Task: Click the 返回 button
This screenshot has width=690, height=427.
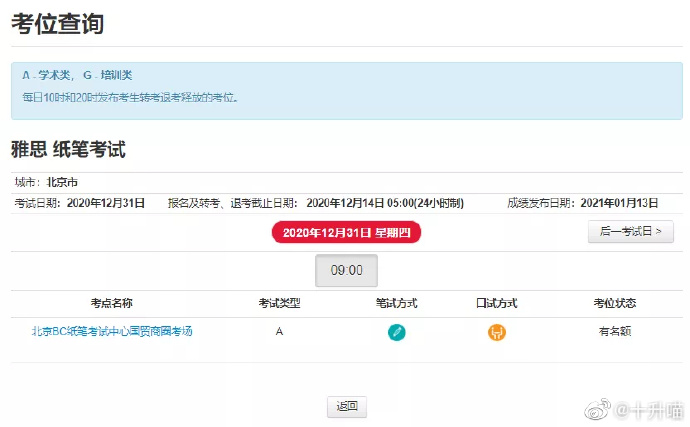Action: pos(347,407)
